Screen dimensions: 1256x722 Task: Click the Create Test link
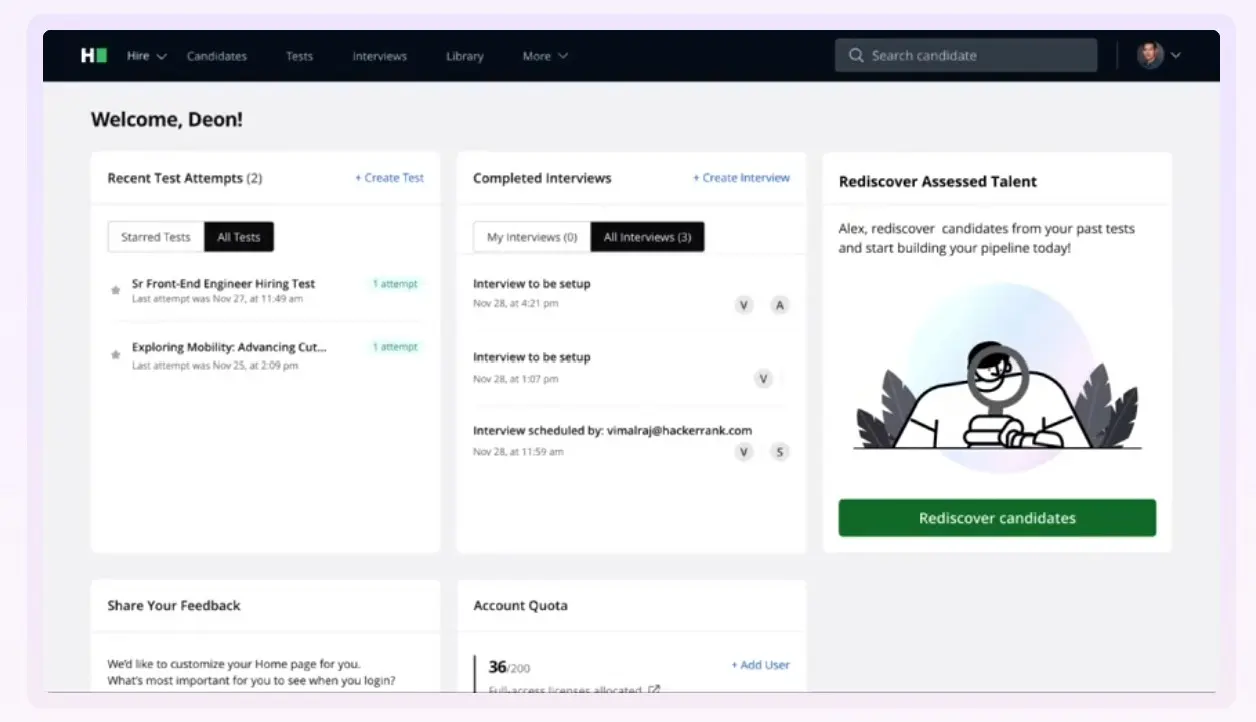[390, 178]
